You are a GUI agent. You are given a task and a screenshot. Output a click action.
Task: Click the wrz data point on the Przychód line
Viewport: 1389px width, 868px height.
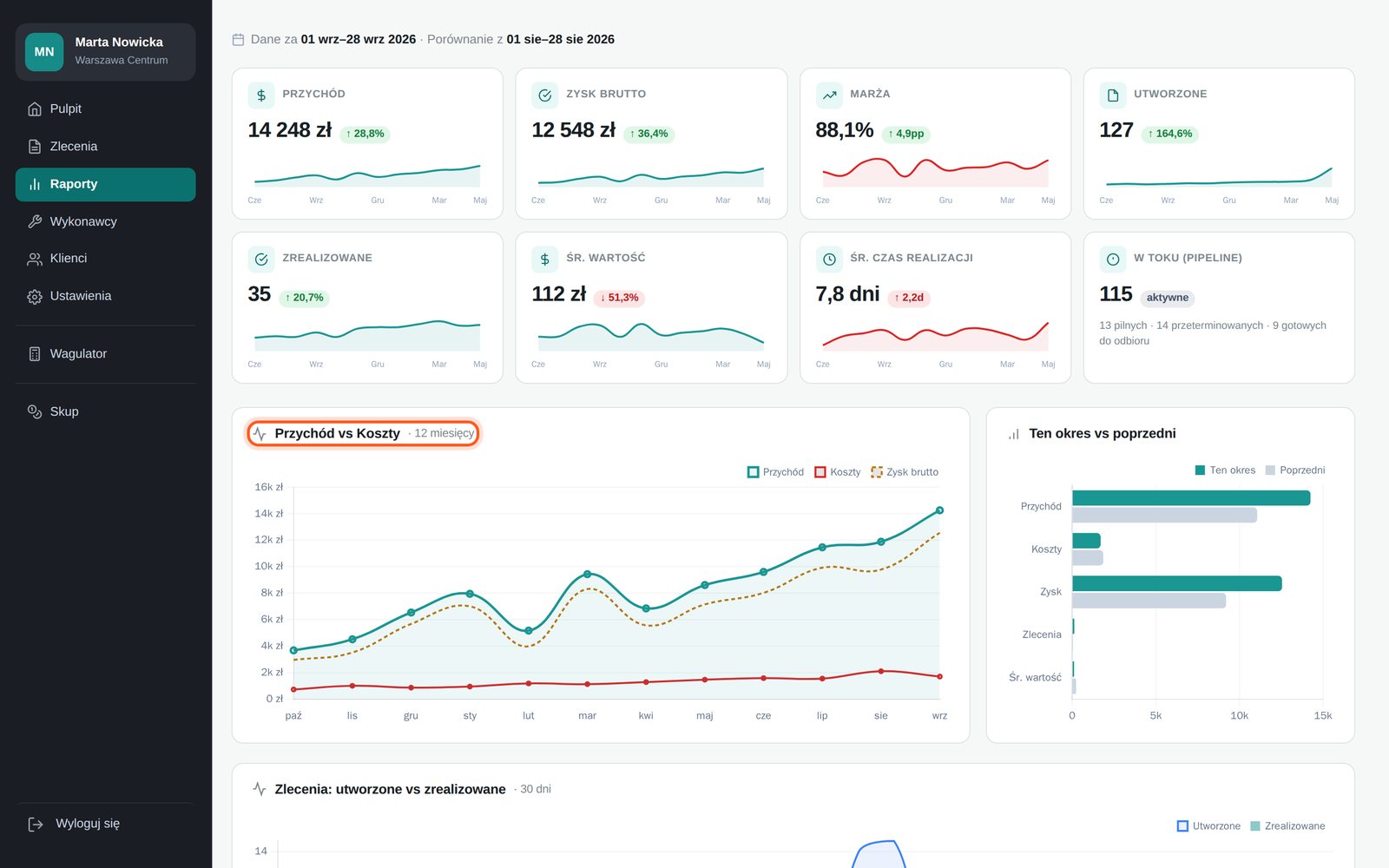pyautogui.click(x=939, y=510)
